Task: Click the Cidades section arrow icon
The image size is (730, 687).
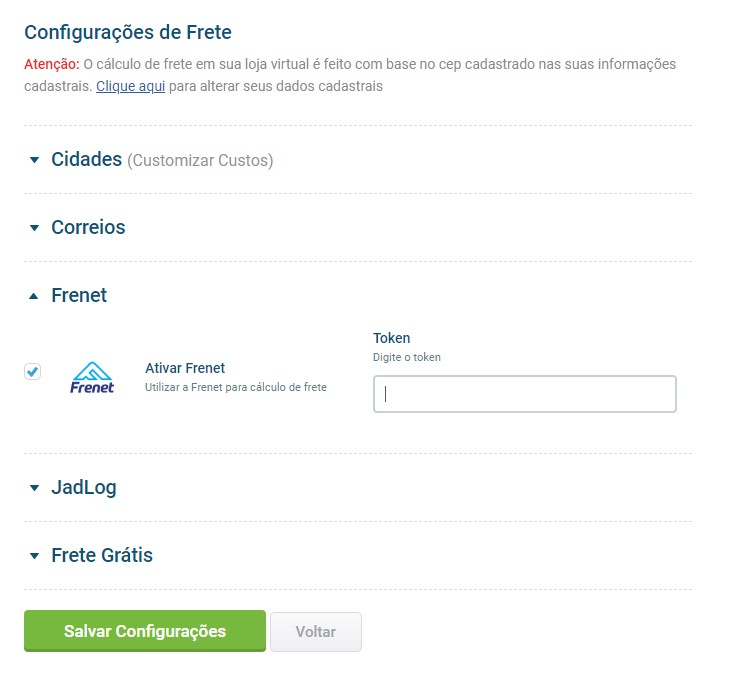Action: (34, 160)
